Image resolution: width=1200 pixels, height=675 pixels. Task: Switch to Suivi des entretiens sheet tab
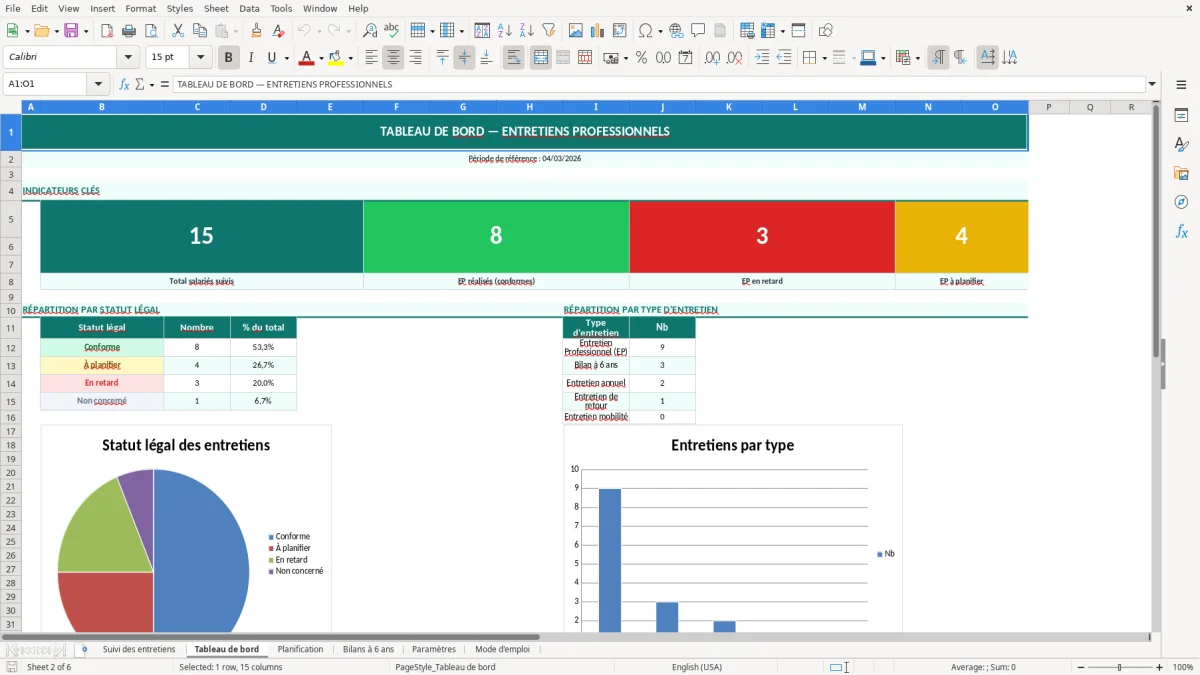click(139, 649)
